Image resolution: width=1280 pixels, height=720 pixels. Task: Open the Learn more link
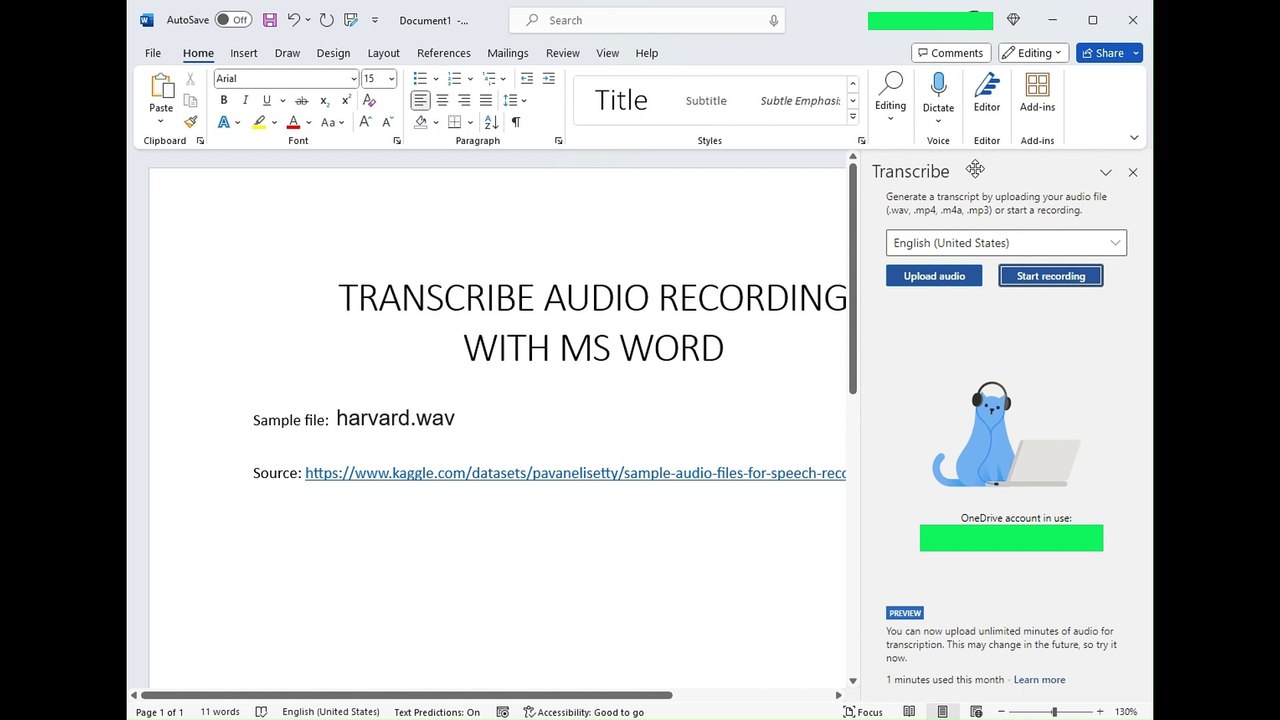pyautogui.click(x=1039, y=680)
